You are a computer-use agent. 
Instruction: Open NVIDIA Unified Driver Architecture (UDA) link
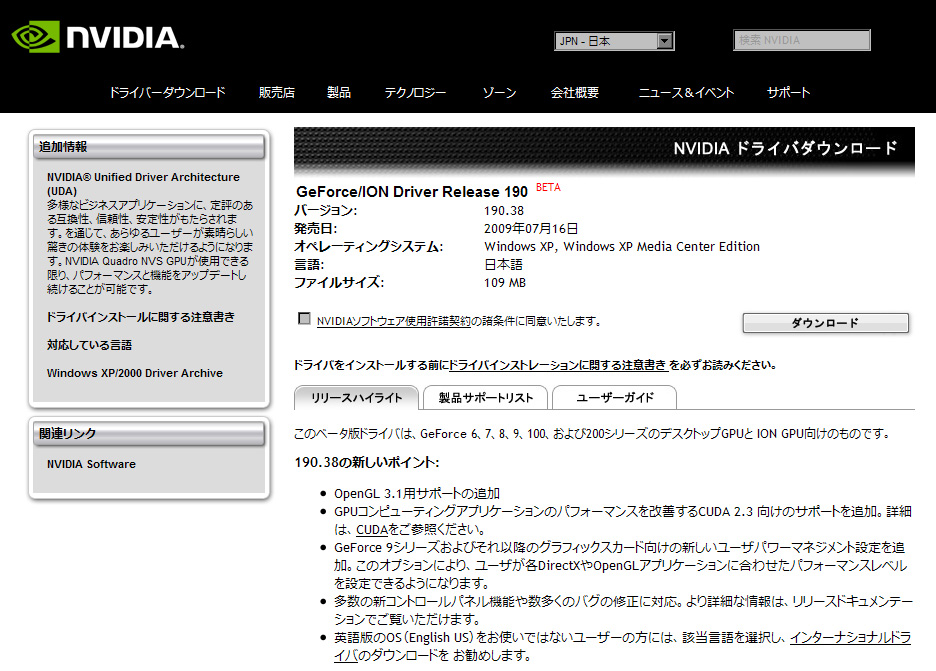pos(143,184)
